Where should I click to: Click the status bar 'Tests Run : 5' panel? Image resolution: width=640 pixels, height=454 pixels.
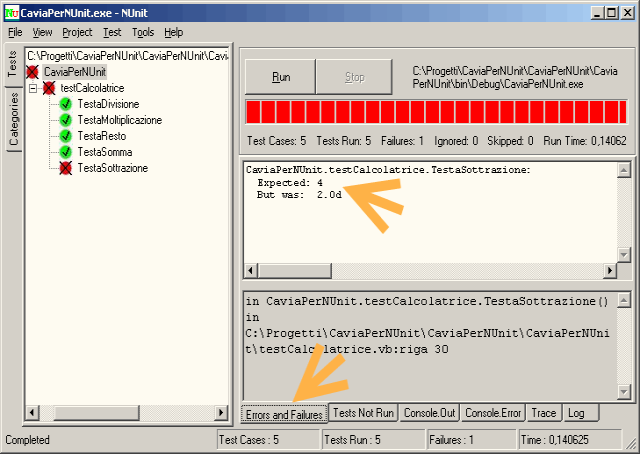(x=373, y=440)
